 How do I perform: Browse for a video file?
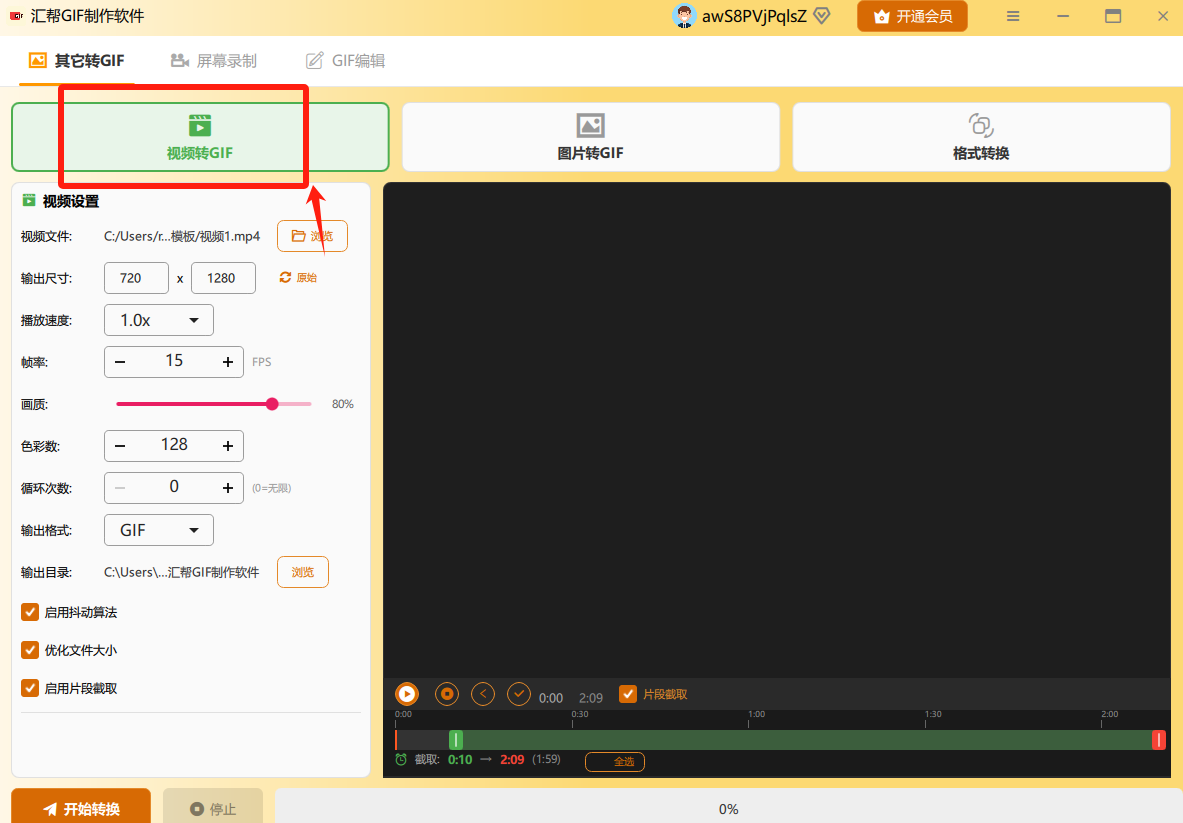click(312, 236)
